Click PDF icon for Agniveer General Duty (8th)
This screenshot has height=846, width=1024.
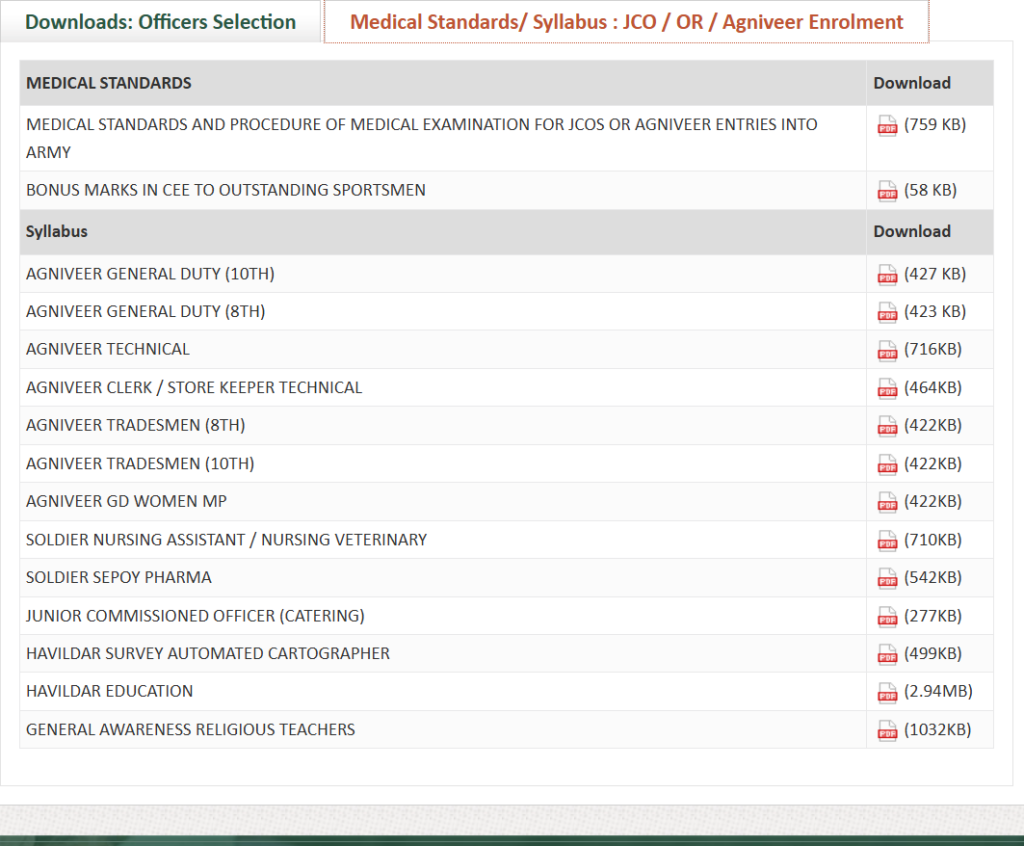(x=887, y=312)
